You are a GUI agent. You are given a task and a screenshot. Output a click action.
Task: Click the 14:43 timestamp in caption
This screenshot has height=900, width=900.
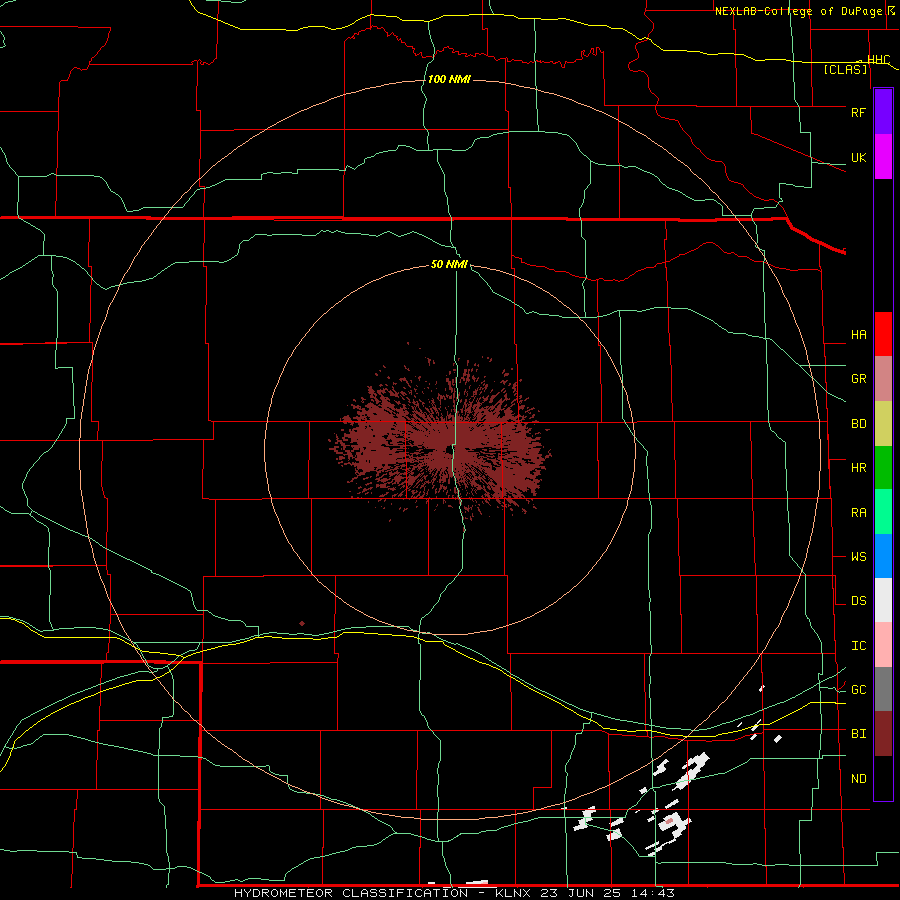[652, 893]
